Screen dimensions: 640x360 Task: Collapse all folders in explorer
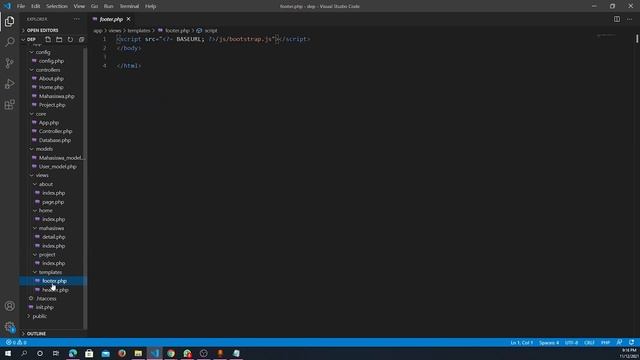pos(81,40)
